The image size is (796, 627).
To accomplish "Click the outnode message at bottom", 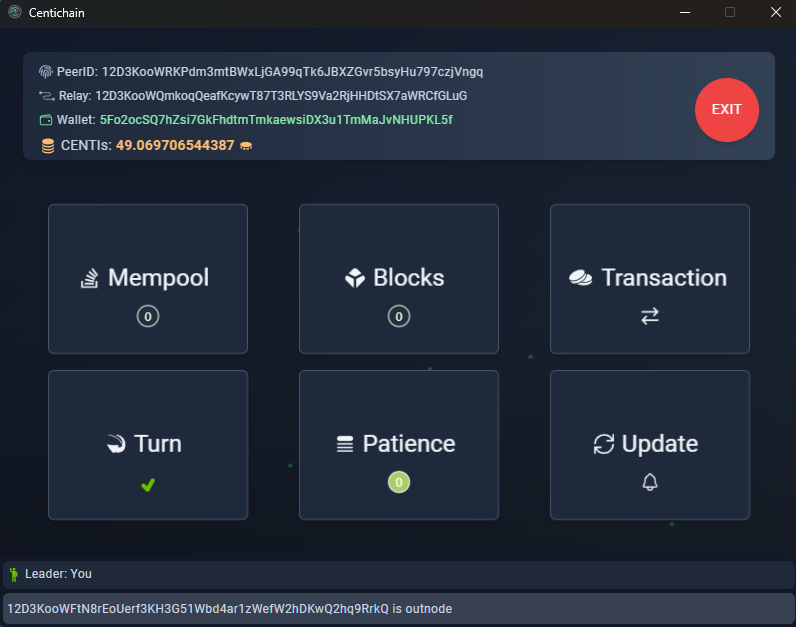I will coord(229,609).
